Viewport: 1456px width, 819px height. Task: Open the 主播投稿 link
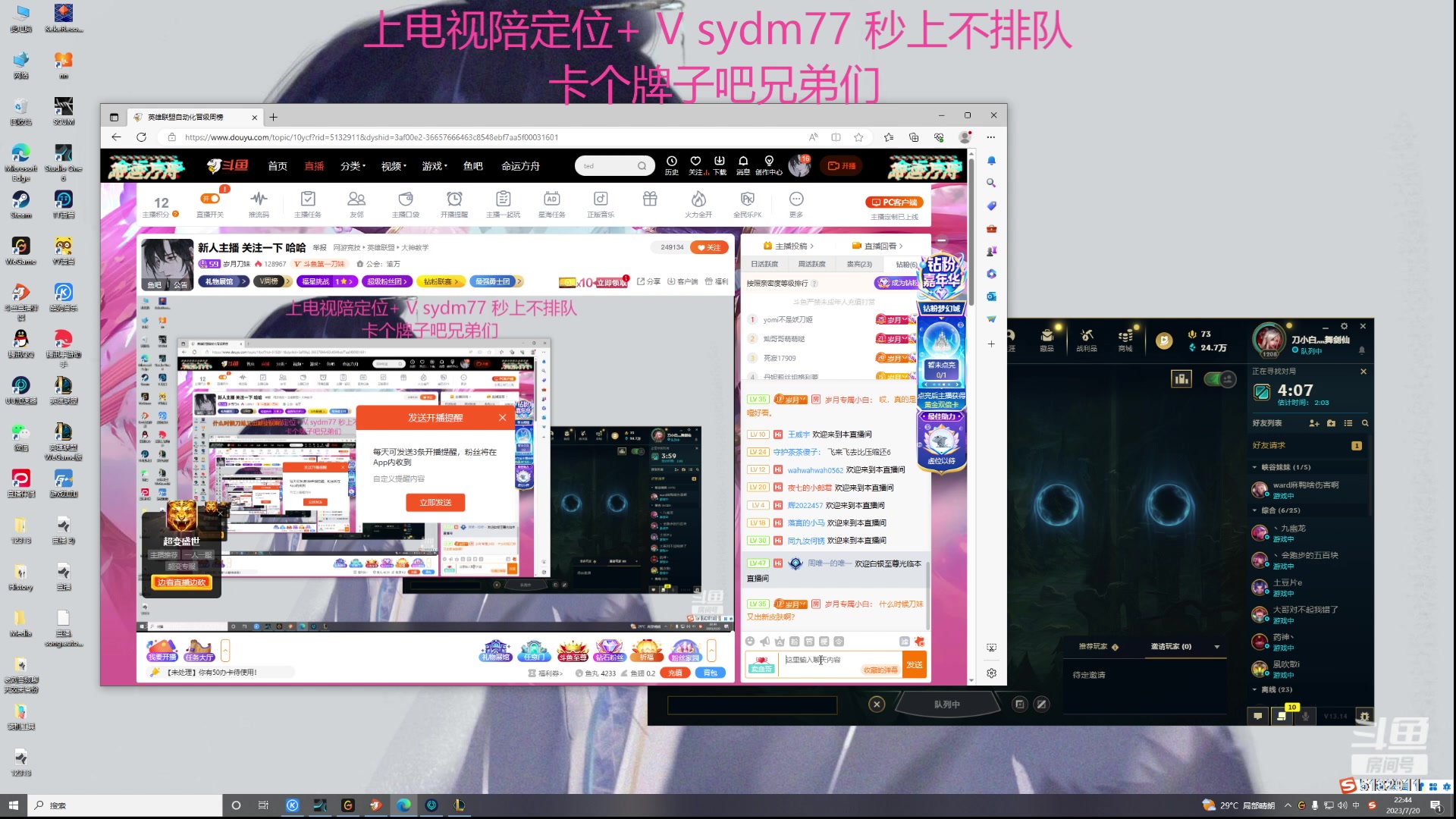[x=789, y=246]
